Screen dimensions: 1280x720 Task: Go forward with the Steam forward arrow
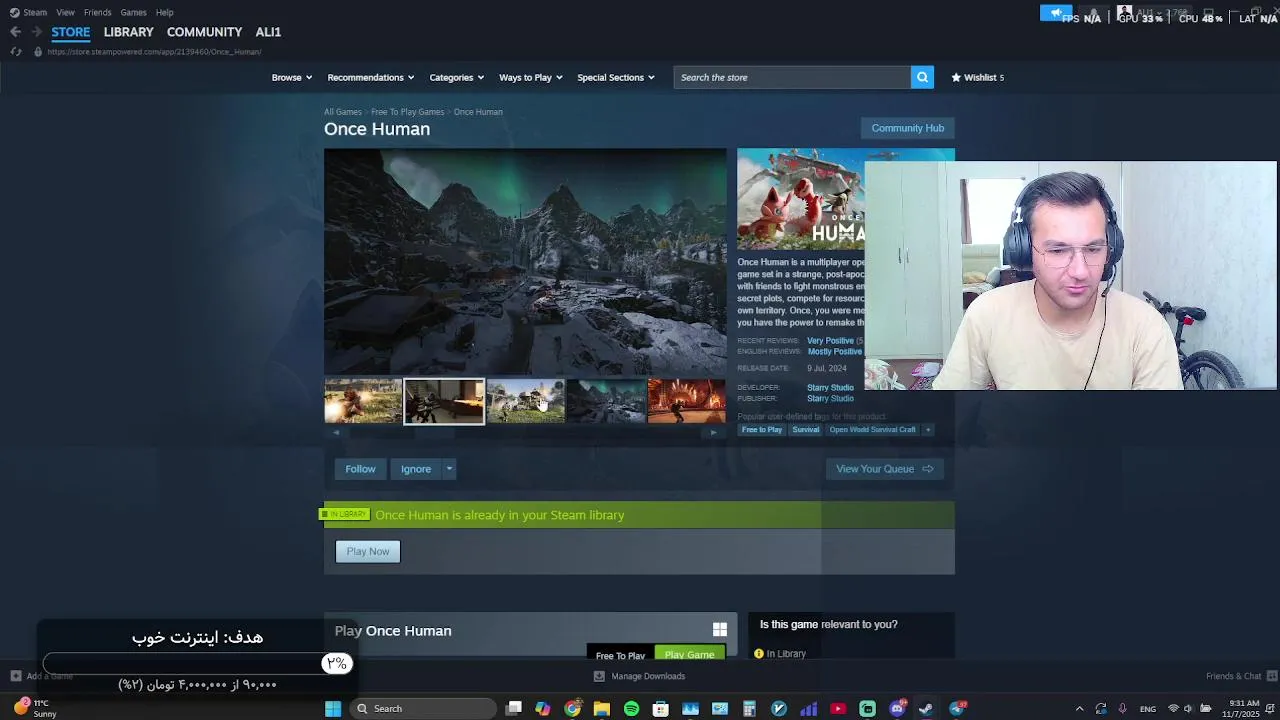coord(37,32)
